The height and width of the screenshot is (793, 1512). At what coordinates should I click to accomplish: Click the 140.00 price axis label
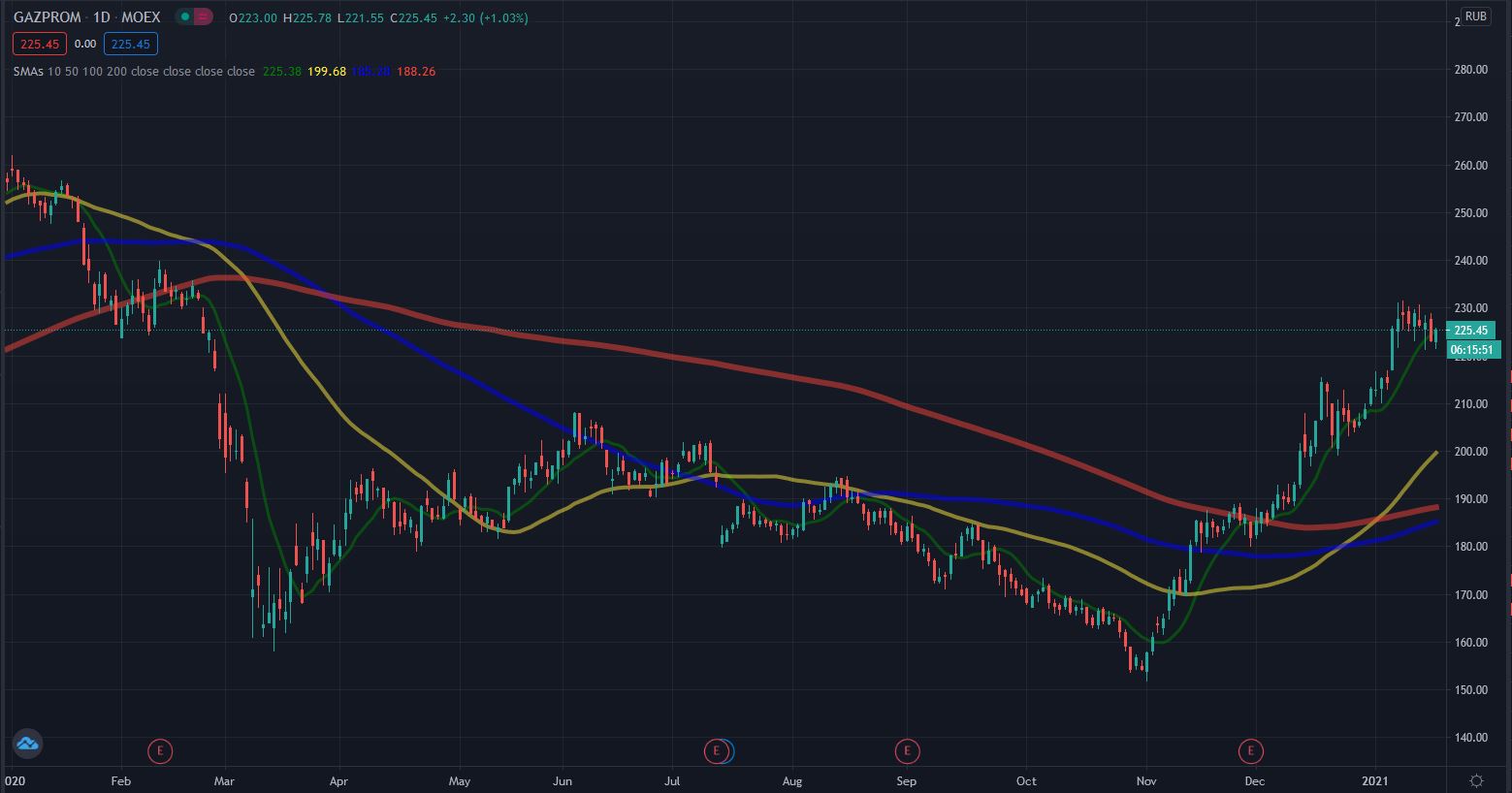[1470, 738]
